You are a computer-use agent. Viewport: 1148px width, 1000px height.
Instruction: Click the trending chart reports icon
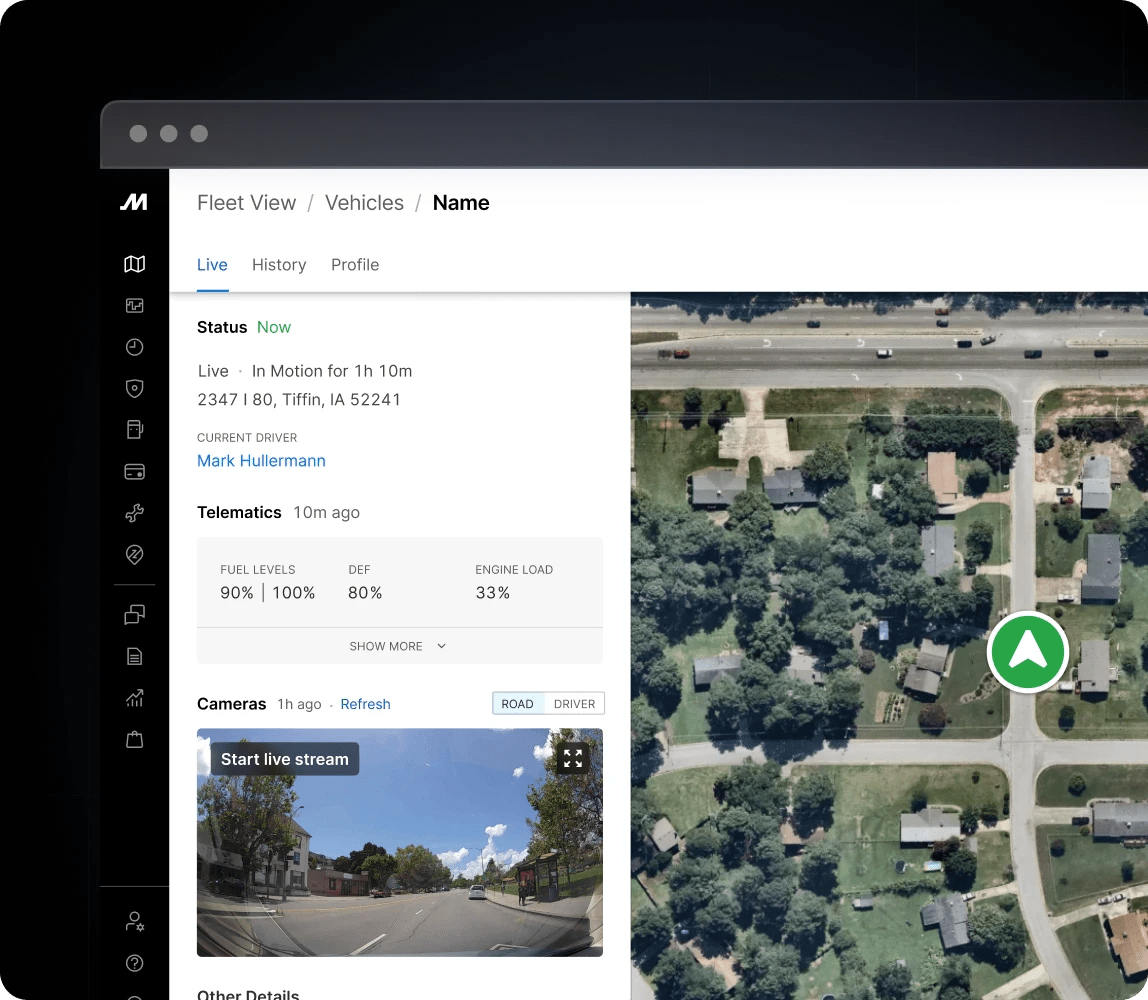(134, 698)
